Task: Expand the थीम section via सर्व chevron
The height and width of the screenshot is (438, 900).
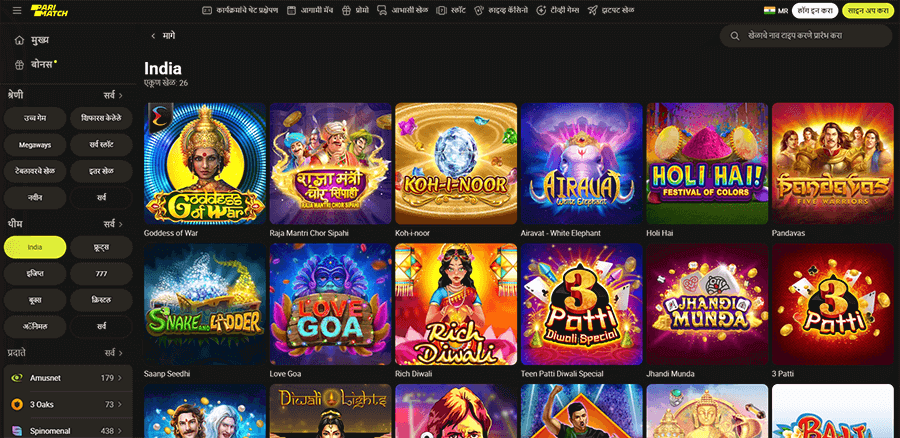Action: tap(114, 223)
